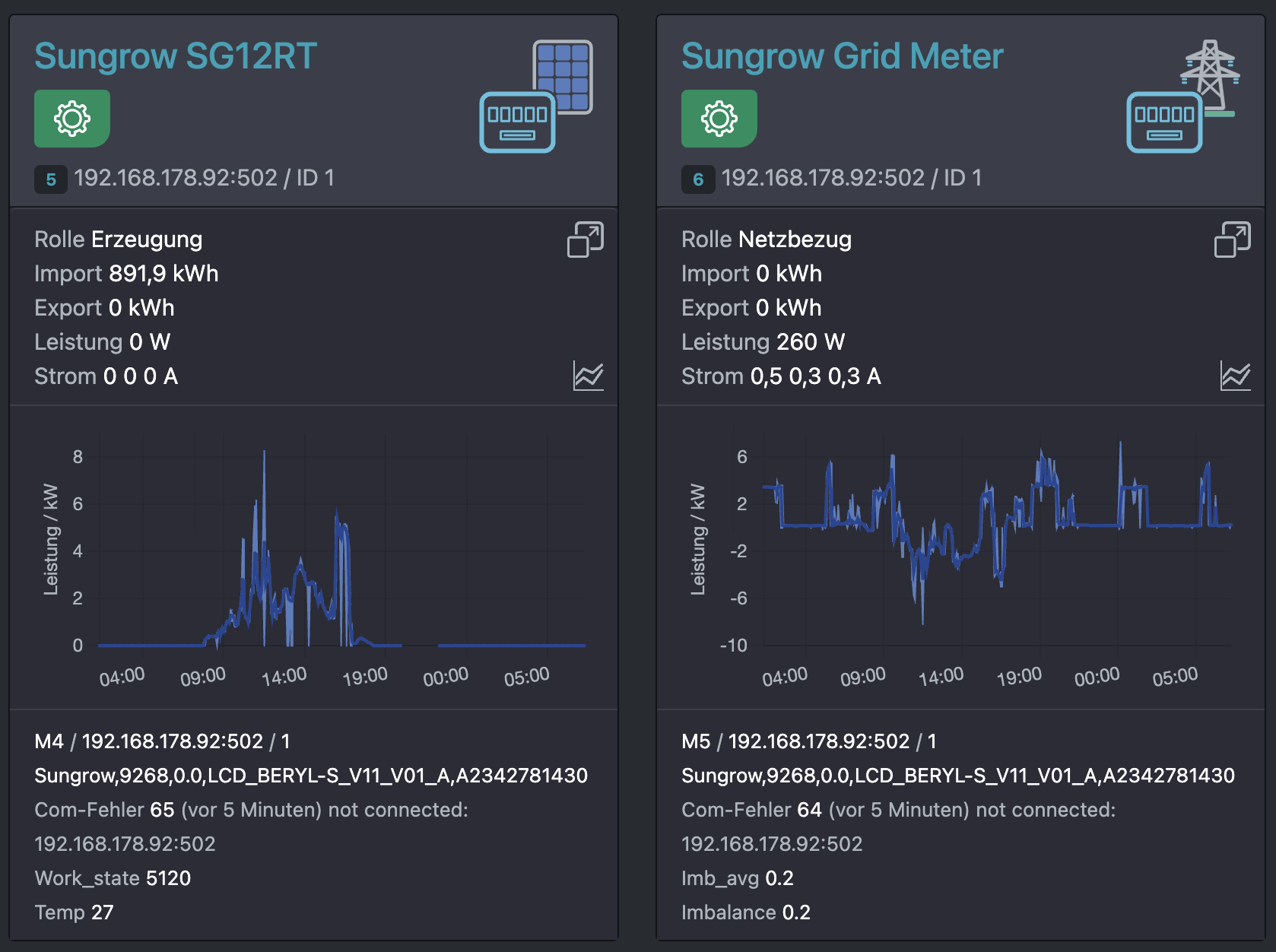Image resolution: width=1276 pixels, height=952 pixels.
Task: Click the solar panel meter icon
Action: pos(536,97)
